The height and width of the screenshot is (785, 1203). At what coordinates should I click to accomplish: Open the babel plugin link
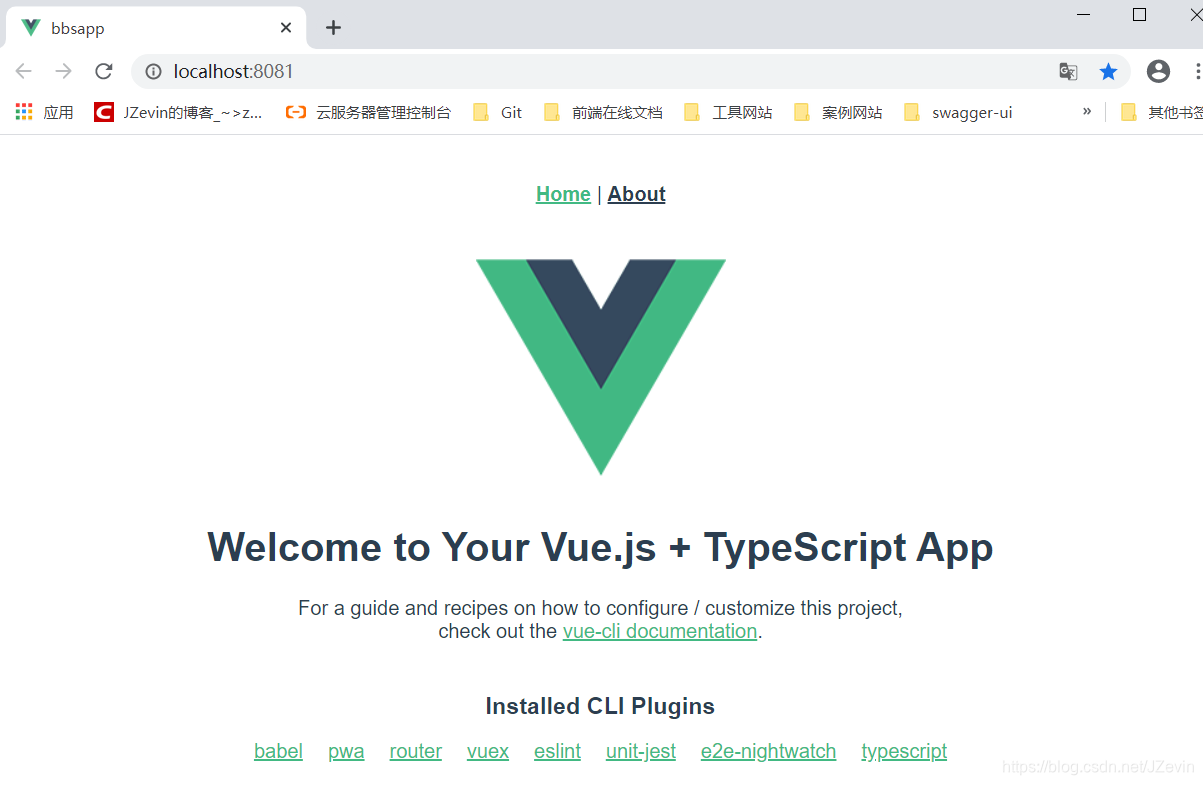[278, 751]
